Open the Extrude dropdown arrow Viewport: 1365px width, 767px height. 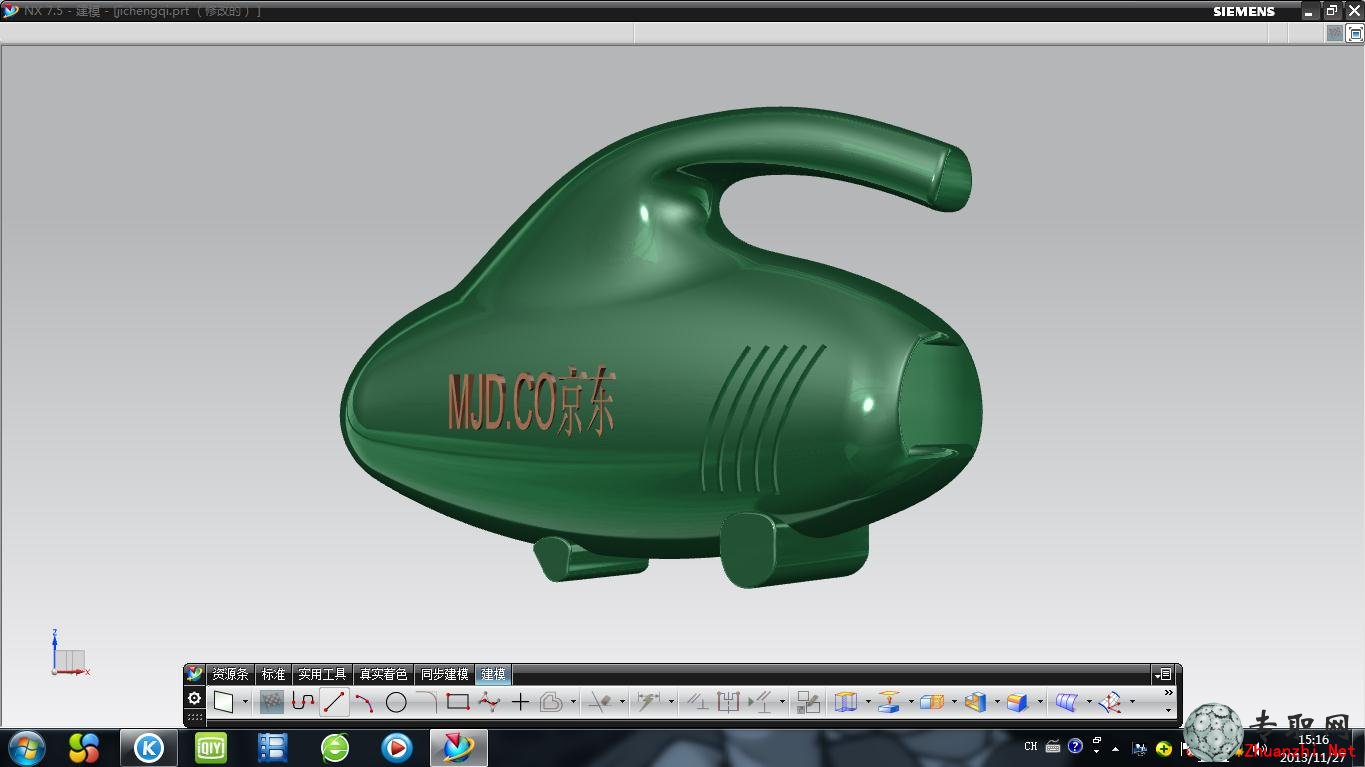click(x=868, y=702)
